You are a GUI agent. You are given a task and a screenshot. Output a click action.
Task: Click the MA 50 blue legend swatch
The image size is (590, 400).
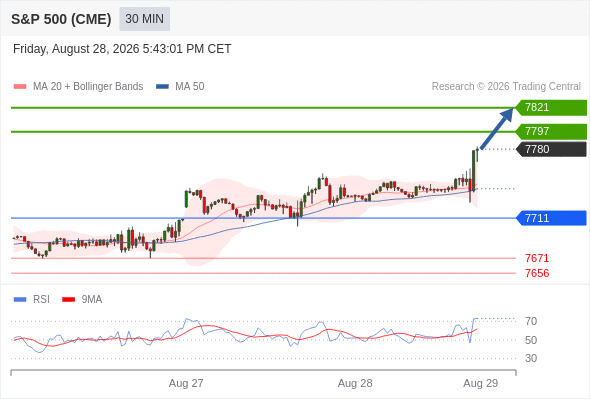(x=162, y=87)
